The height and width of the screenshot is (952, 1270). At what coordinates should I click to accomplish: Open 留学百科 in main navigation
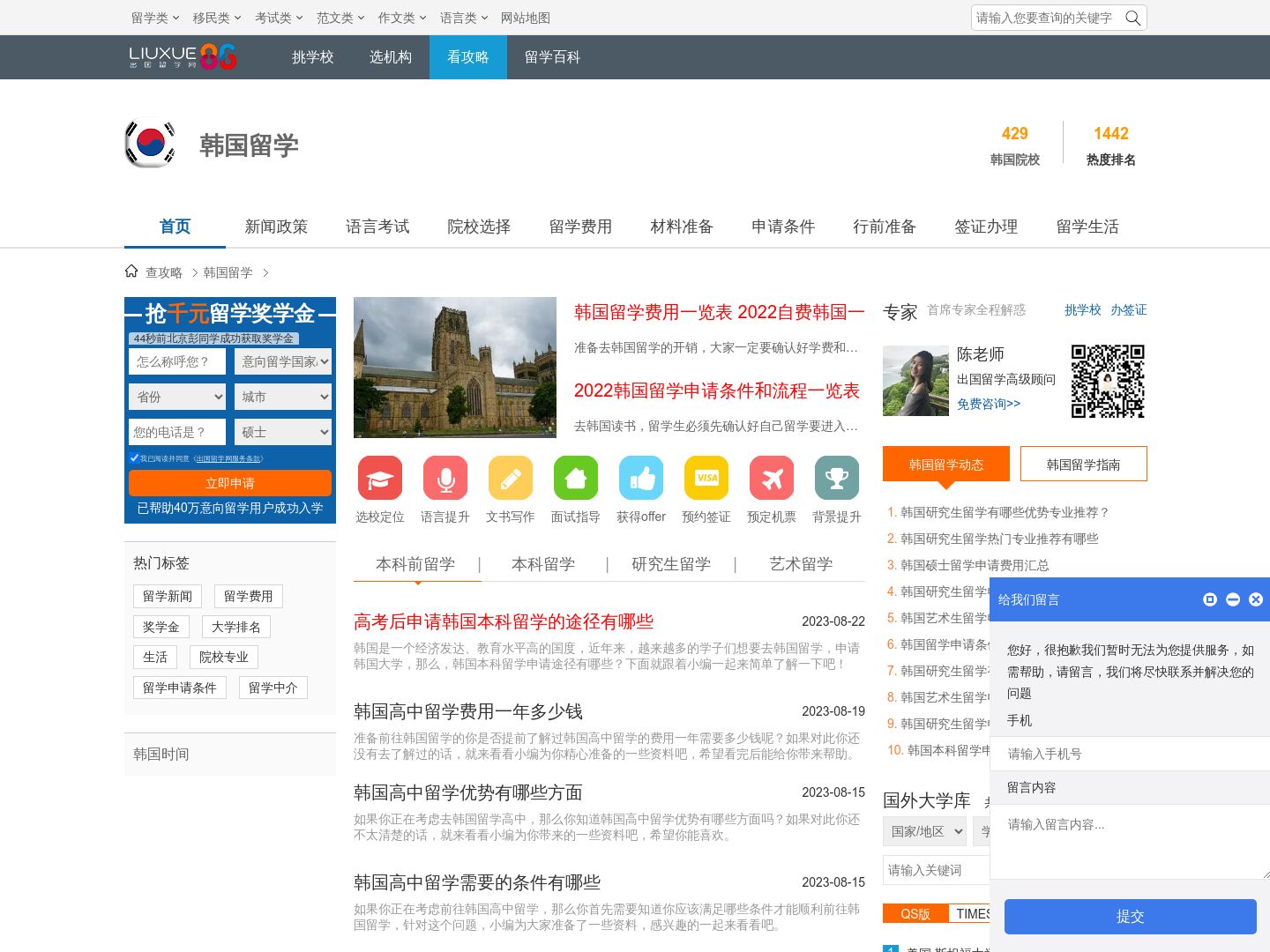pyautogui.click(x=552, y=57)
